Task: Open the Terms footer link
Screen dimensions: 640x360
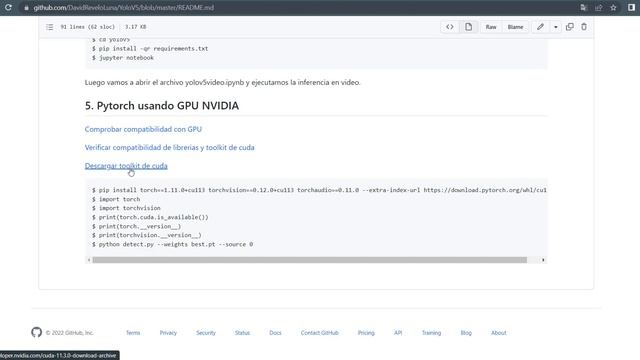Action: 133,333
